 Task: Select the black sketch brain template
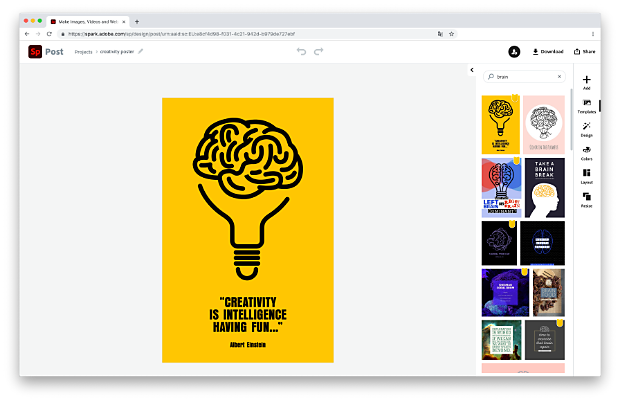[499, 243]
